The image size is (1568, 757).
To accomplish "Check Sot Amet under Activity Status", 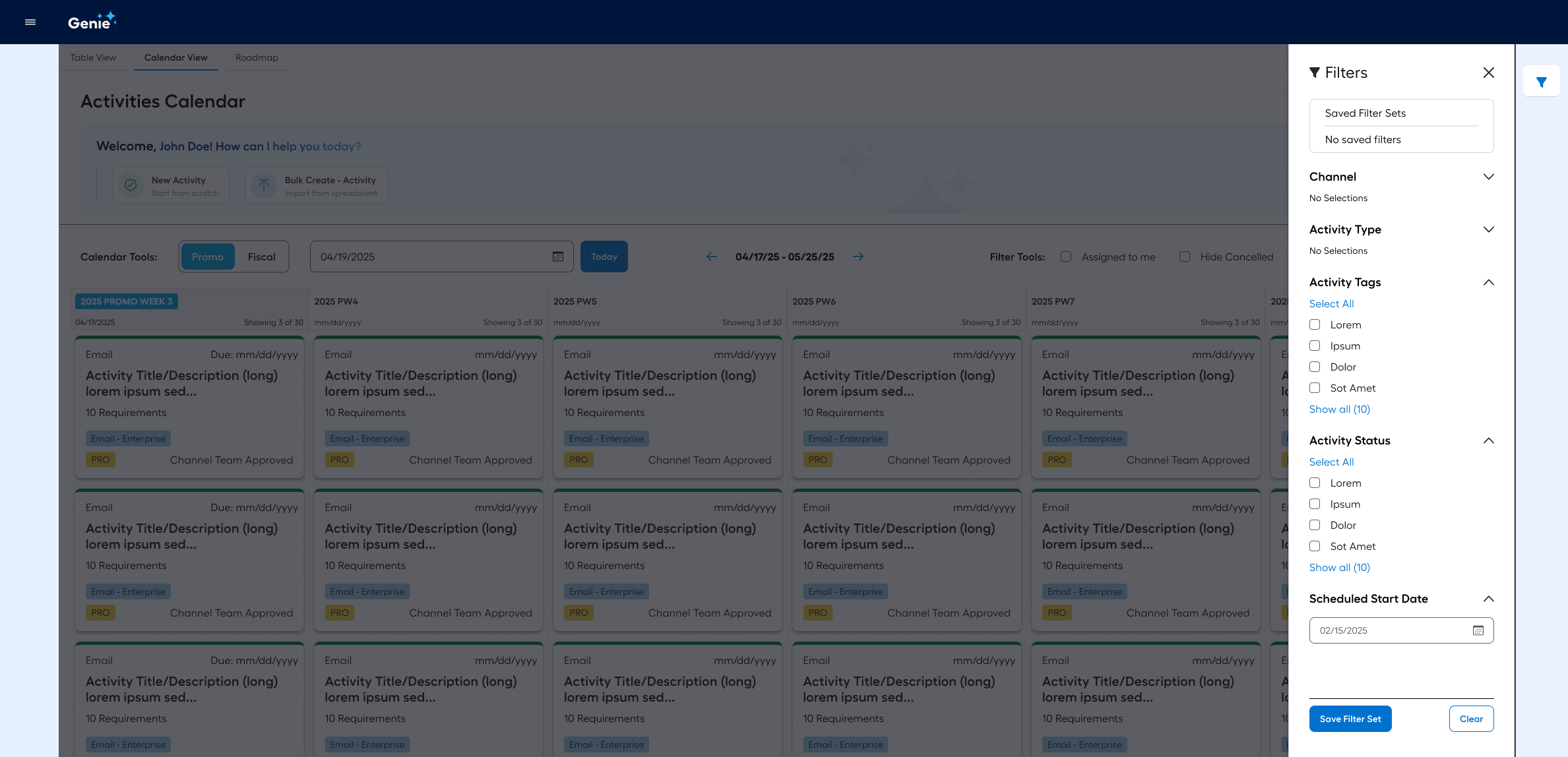I will click(1315, 546).
